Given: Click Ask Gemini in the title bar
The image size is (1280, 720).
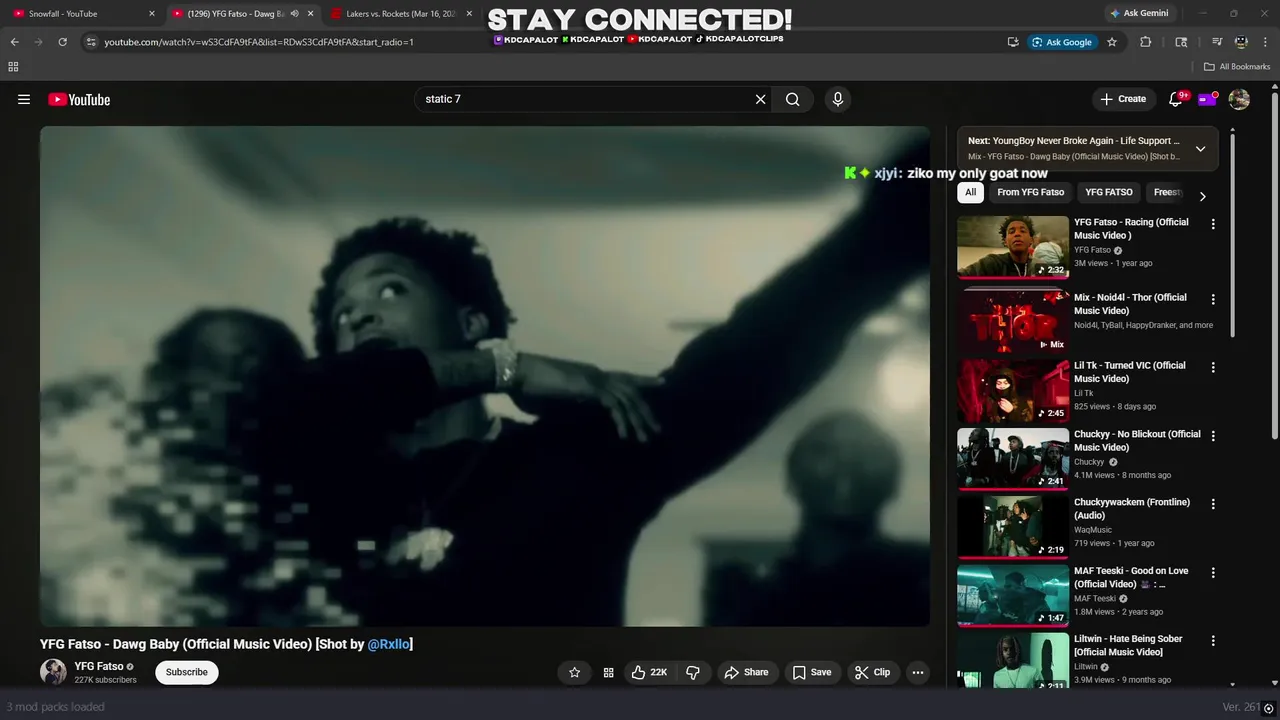Looking at the screenshot, I should point(1138,14).
